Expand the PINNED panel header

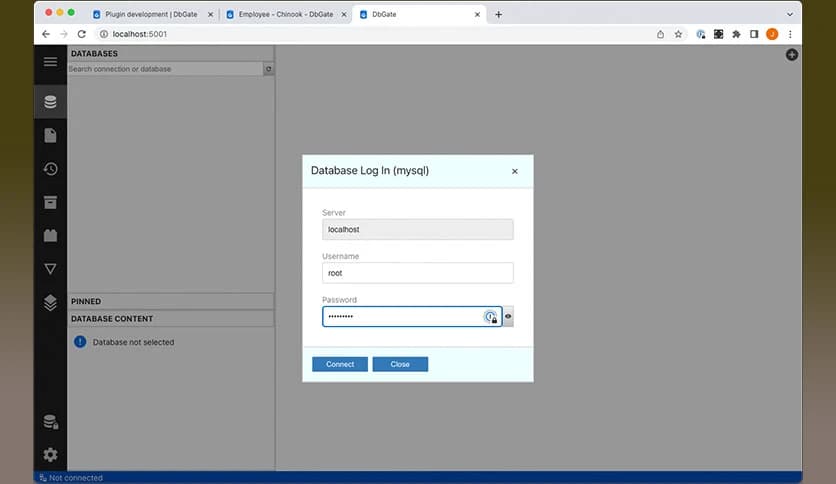pyautogui.click(x=170, y=301)
